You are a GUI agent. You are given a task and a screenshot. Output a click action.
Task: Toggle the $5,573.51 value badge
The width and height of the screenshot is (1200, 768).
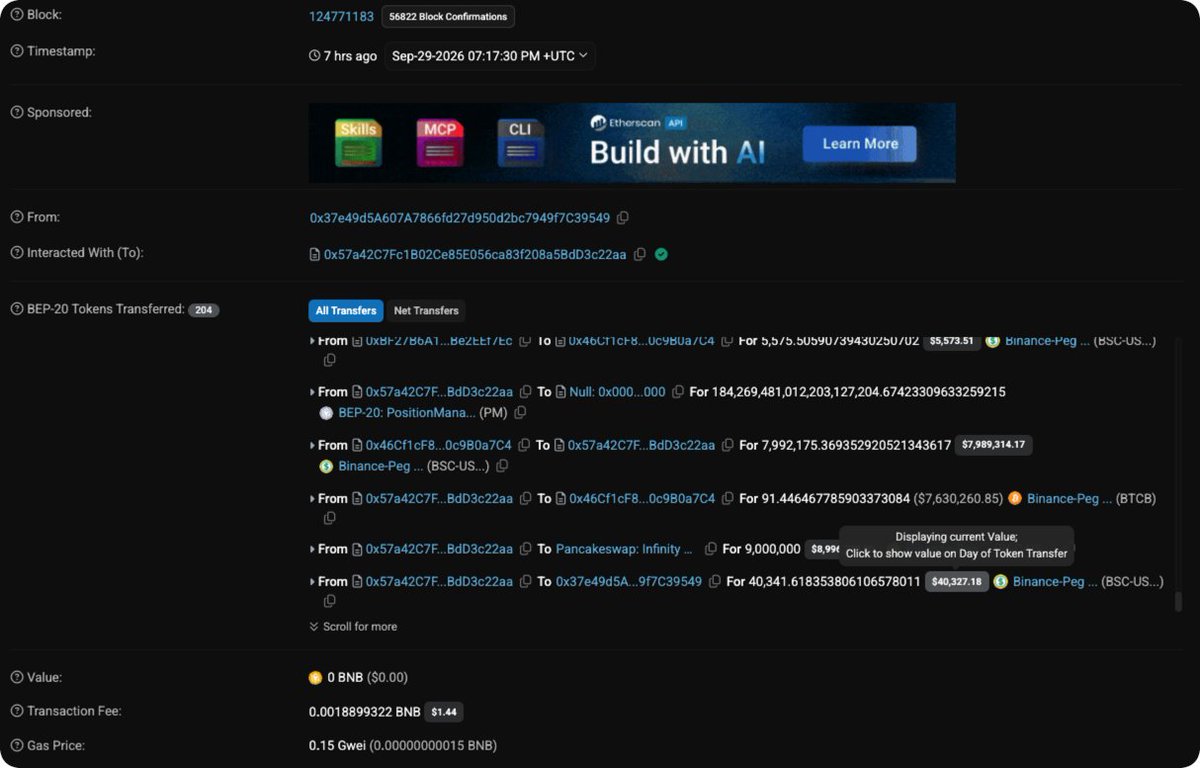951,341
